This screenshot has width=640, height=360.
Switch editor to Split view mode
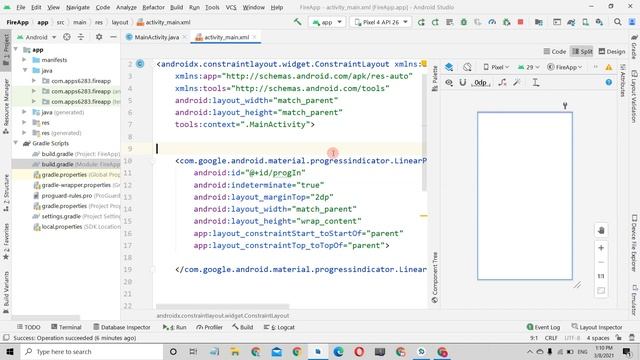coord(582,51)
